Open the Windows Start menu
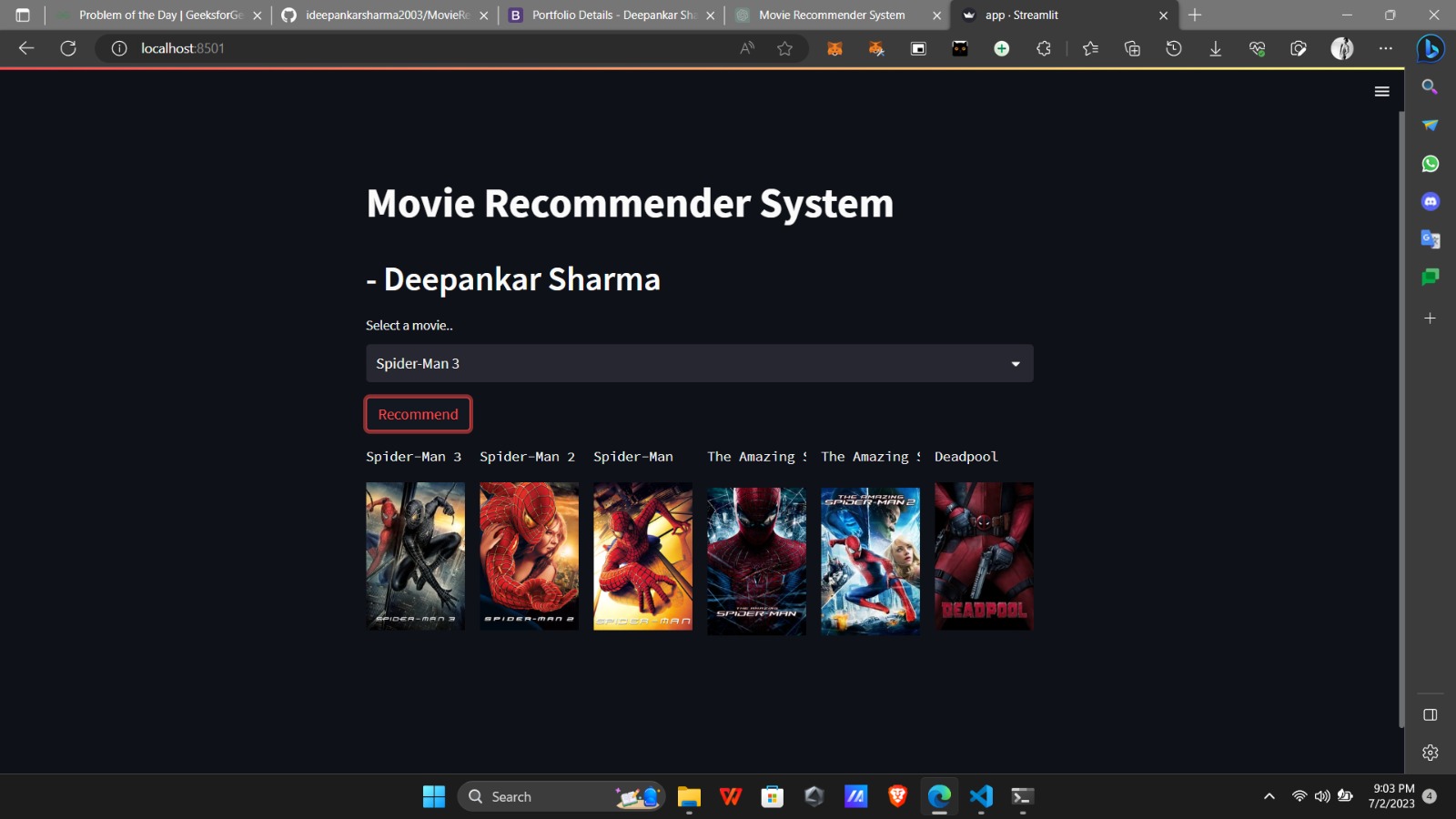This screenshot has width=1456, height=819. pos(434,796)
